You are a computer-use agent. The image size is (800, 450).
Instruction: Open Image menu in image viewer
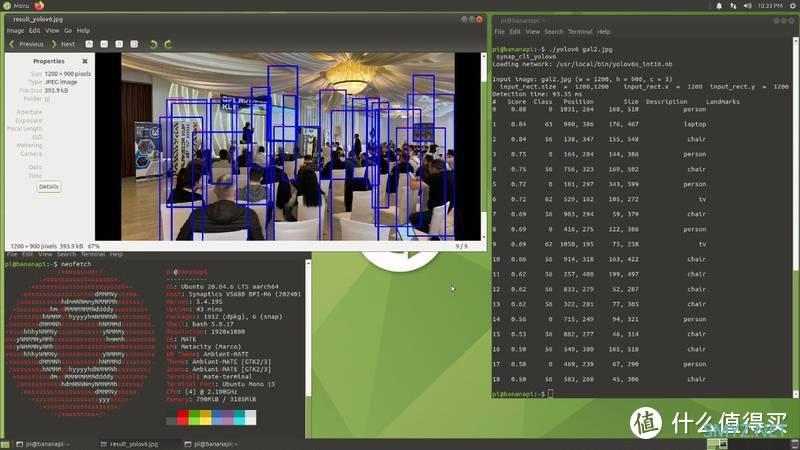[x=15, y=31]
